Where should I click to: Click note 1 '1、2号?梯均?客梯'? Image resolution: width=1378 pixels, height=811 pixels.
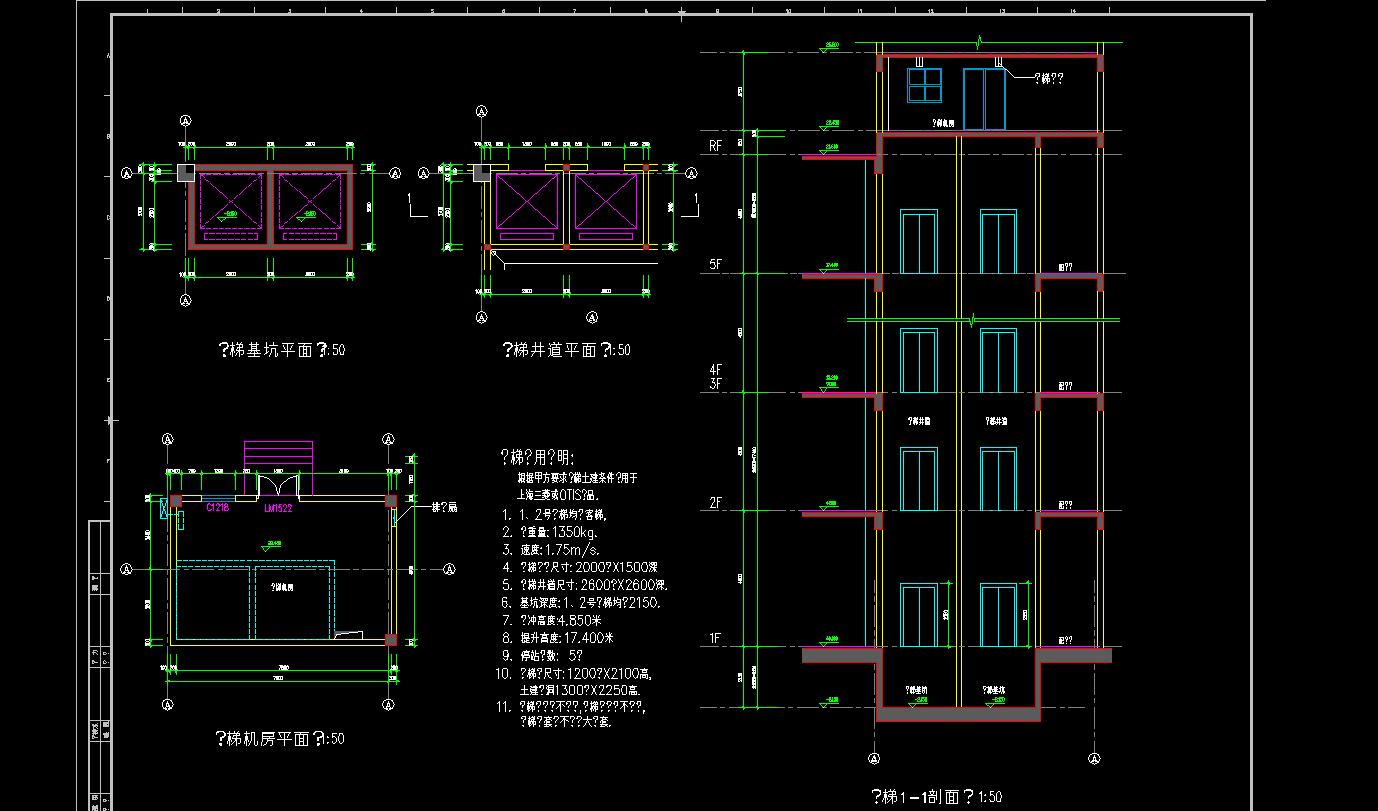coord(552,515)
